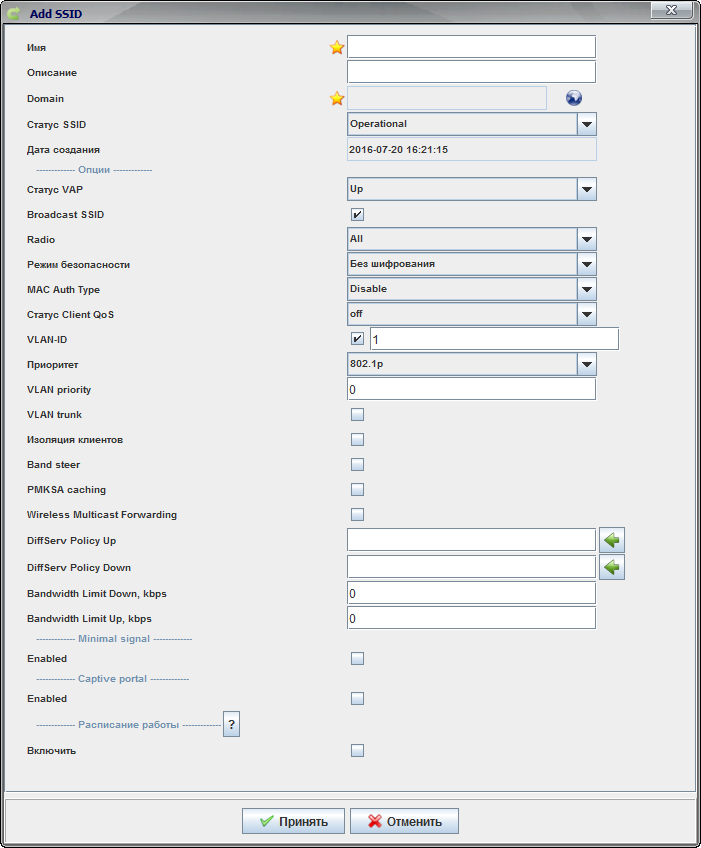Click the Add SSID title bar icon
The height and width of the screenshot is (848, 701).
coord(14,10)
